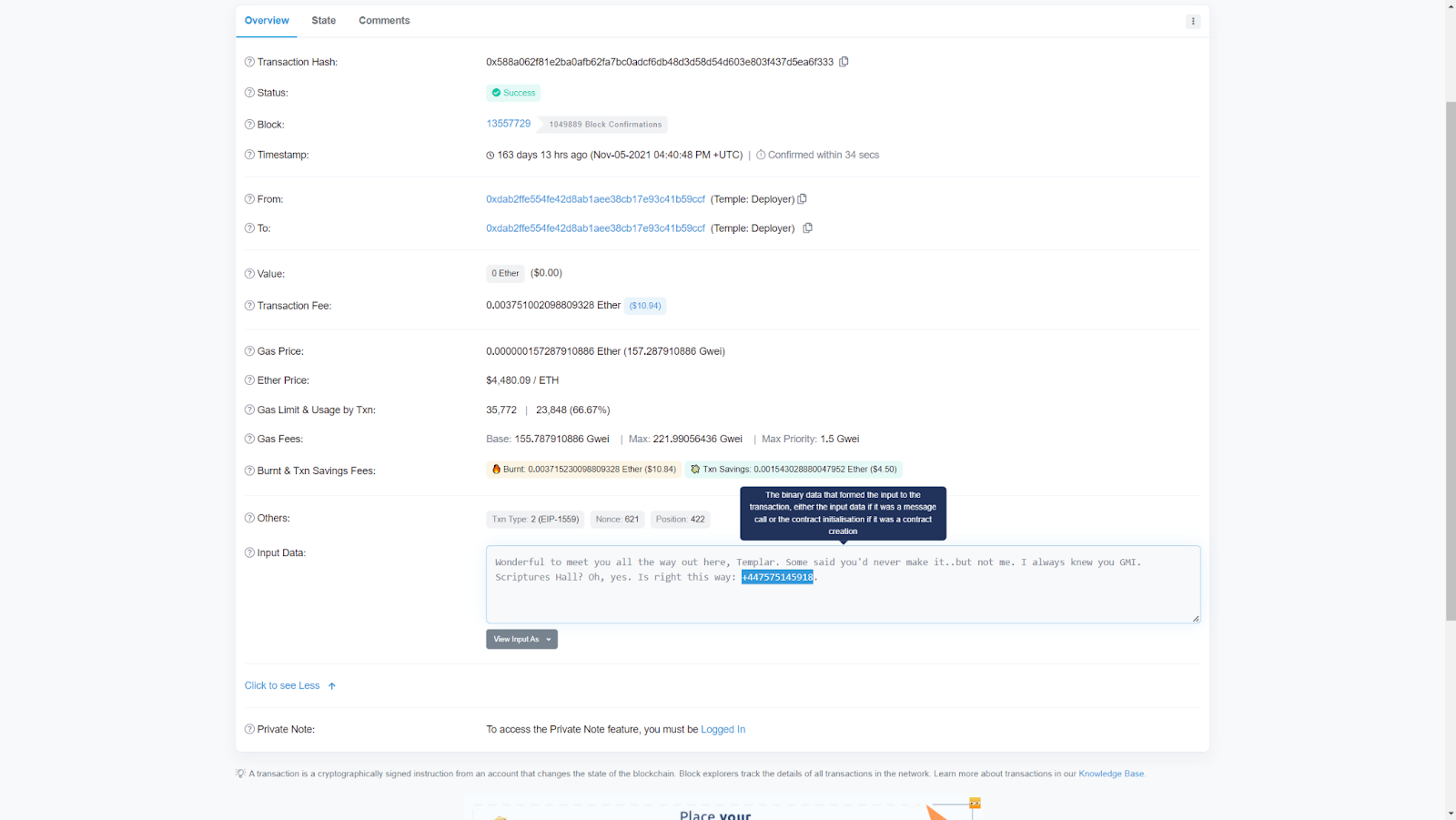Open block 13557729
This screenshot has height=820, width=1456.
click(509, 124)
